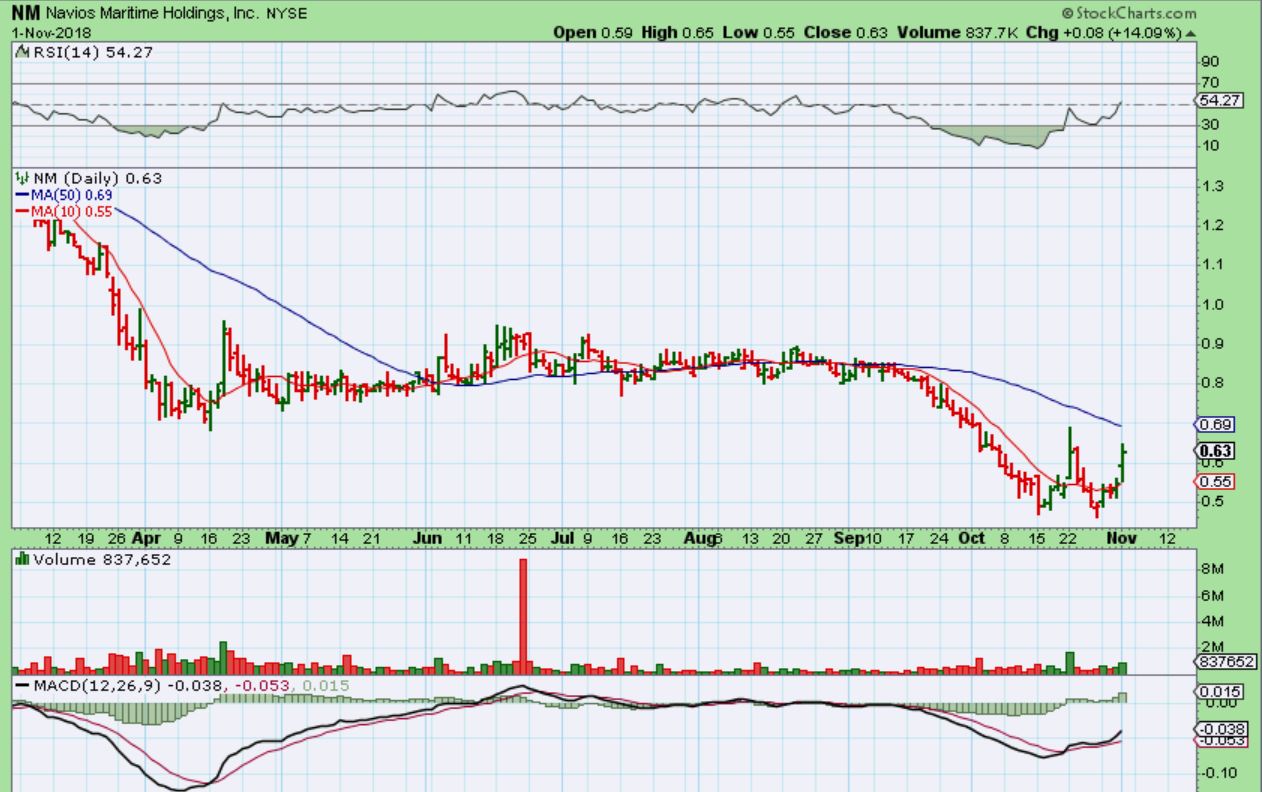Viewport: 1262px width, 792px height.
Task: Open the StockCharts.com watermark link
Action: point(1134,14)
